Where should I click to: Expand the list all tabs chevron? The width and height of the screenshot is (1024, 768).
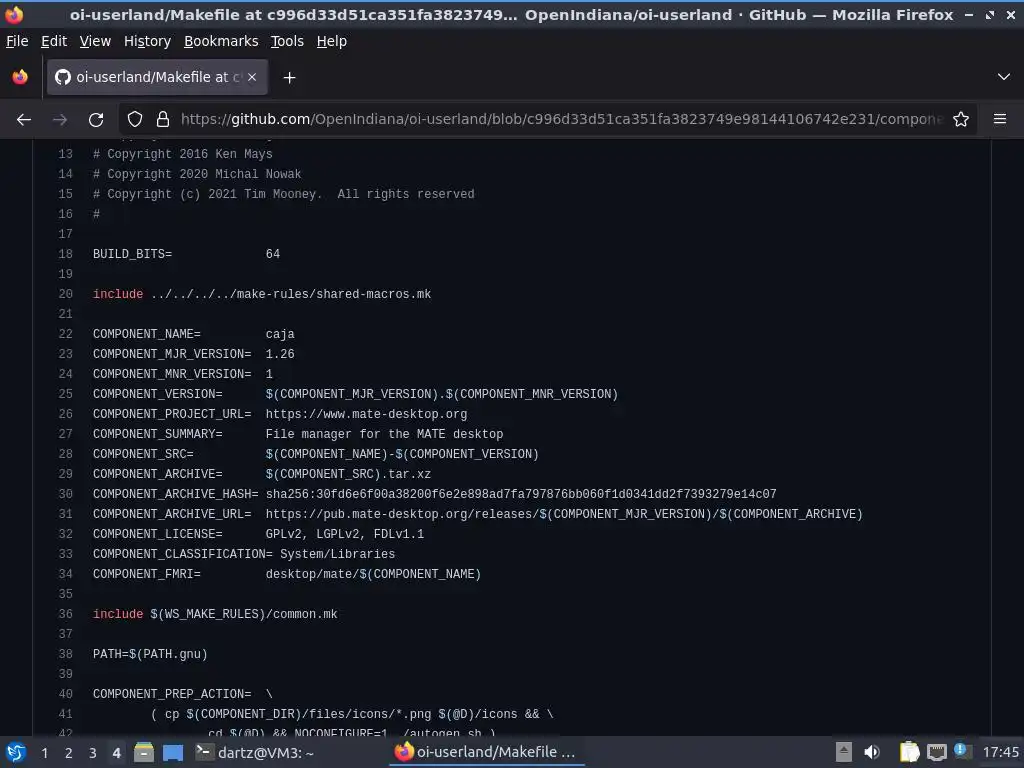[x=1004, y=77]
